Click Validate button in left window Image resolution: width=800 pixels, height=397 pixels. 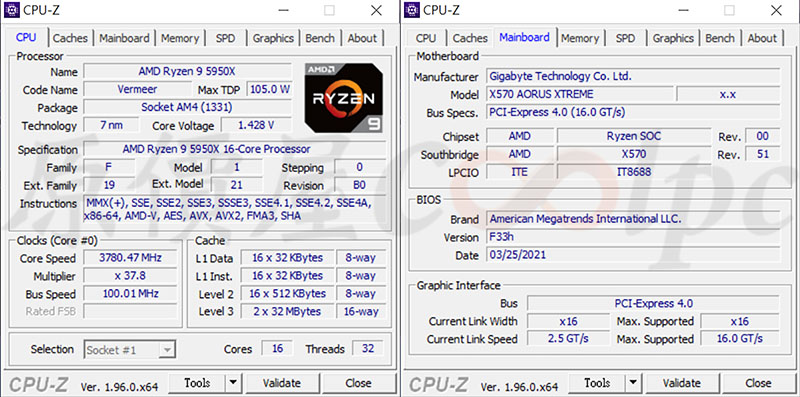(x=282, y=383)
